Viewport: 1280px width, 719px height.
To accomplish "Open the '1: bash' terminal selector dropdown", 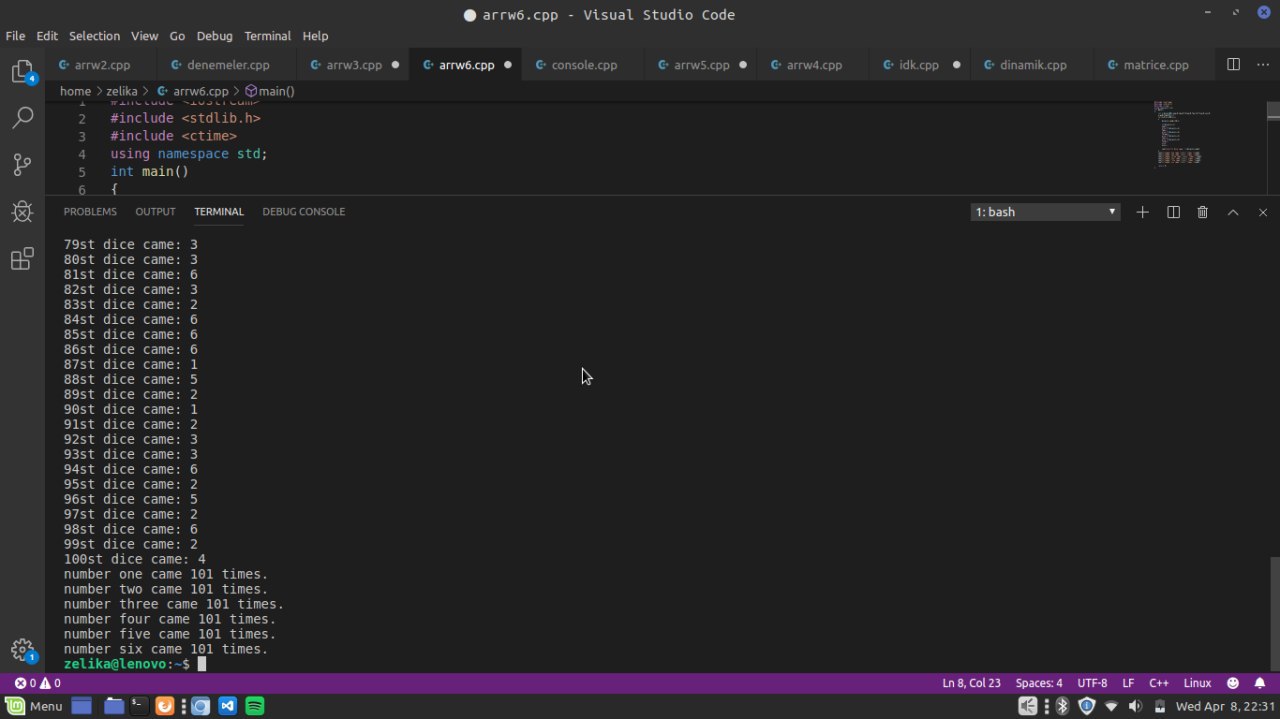I will click(x=1045, y=212).
